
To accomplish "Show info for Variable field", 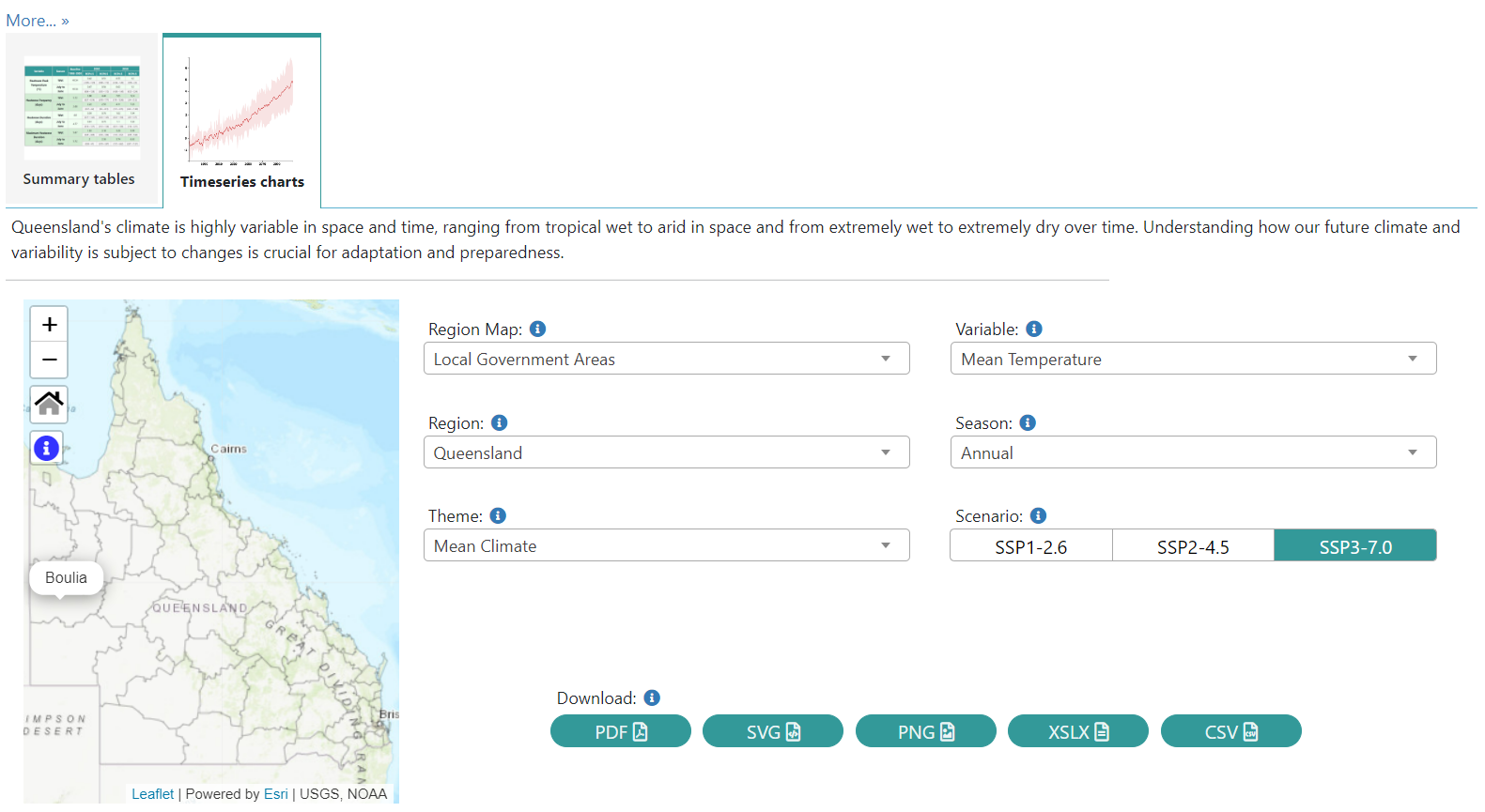I will (x=1034, y=329).
